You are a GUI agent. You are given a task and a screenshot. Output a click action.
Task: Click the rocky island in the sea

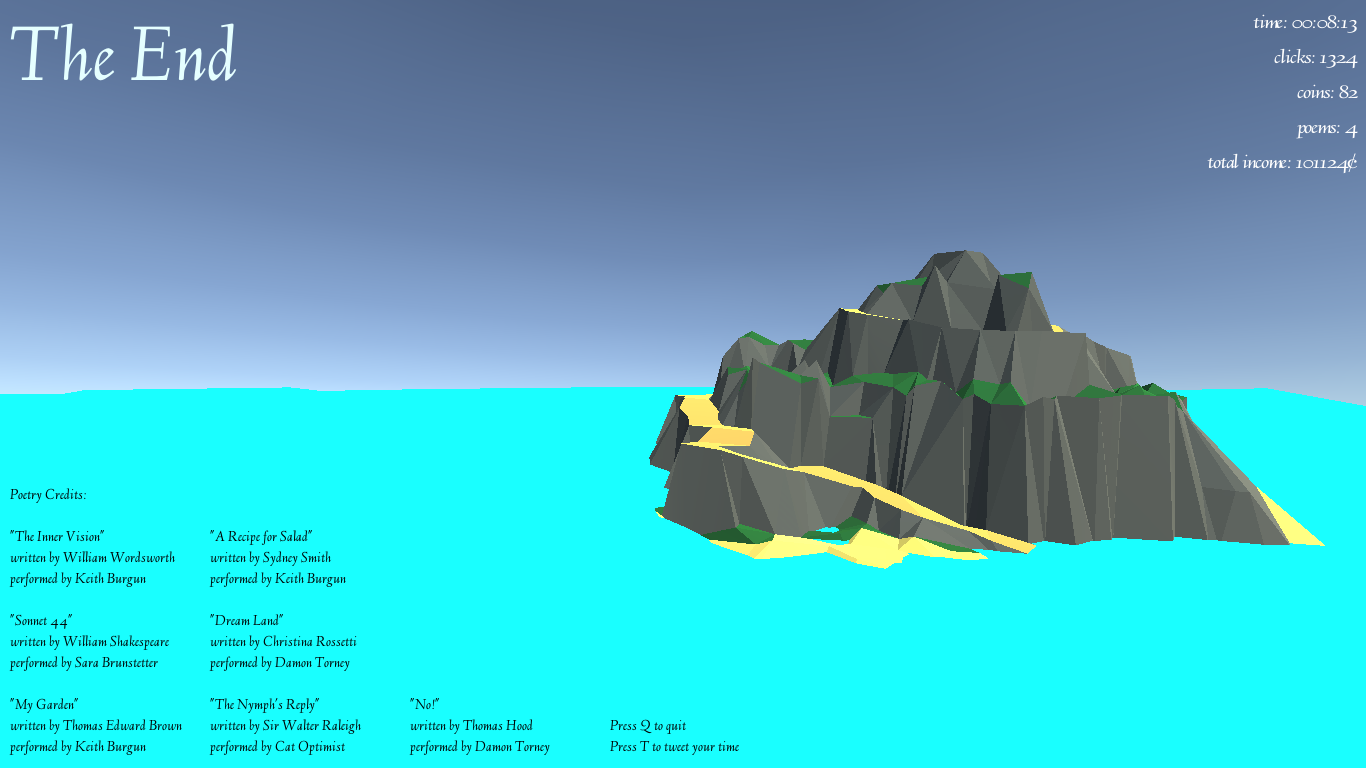point(985,410)
